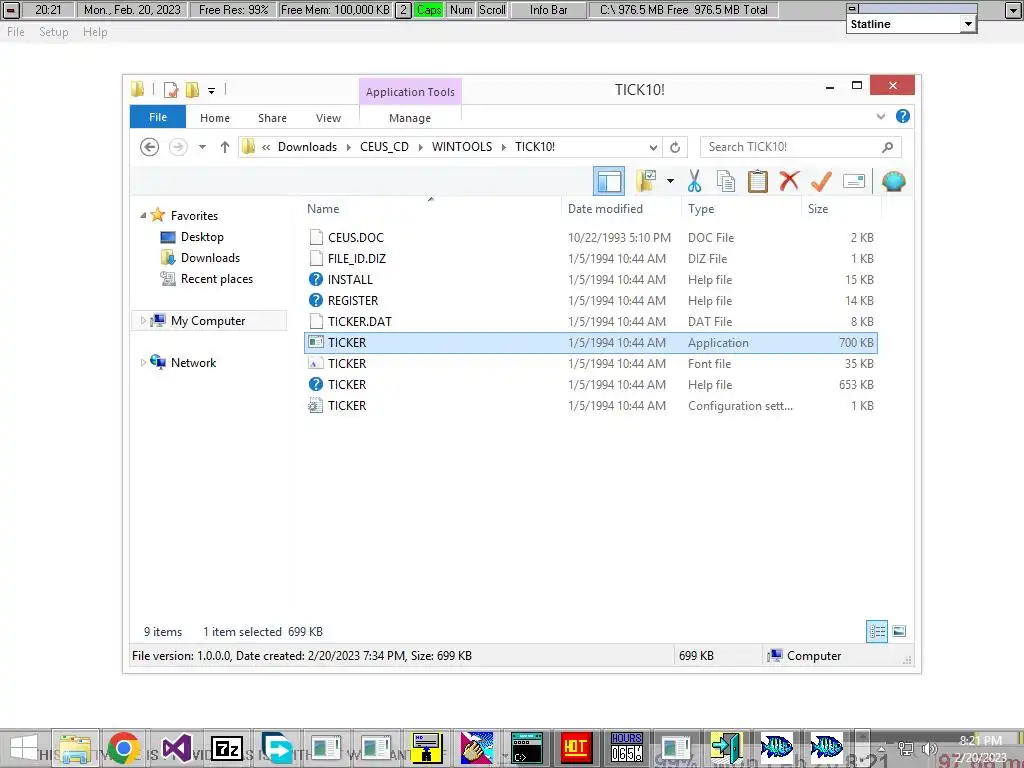Click the Paste clipboard icon
This screenshot has width=1024, height=768.
758,181
